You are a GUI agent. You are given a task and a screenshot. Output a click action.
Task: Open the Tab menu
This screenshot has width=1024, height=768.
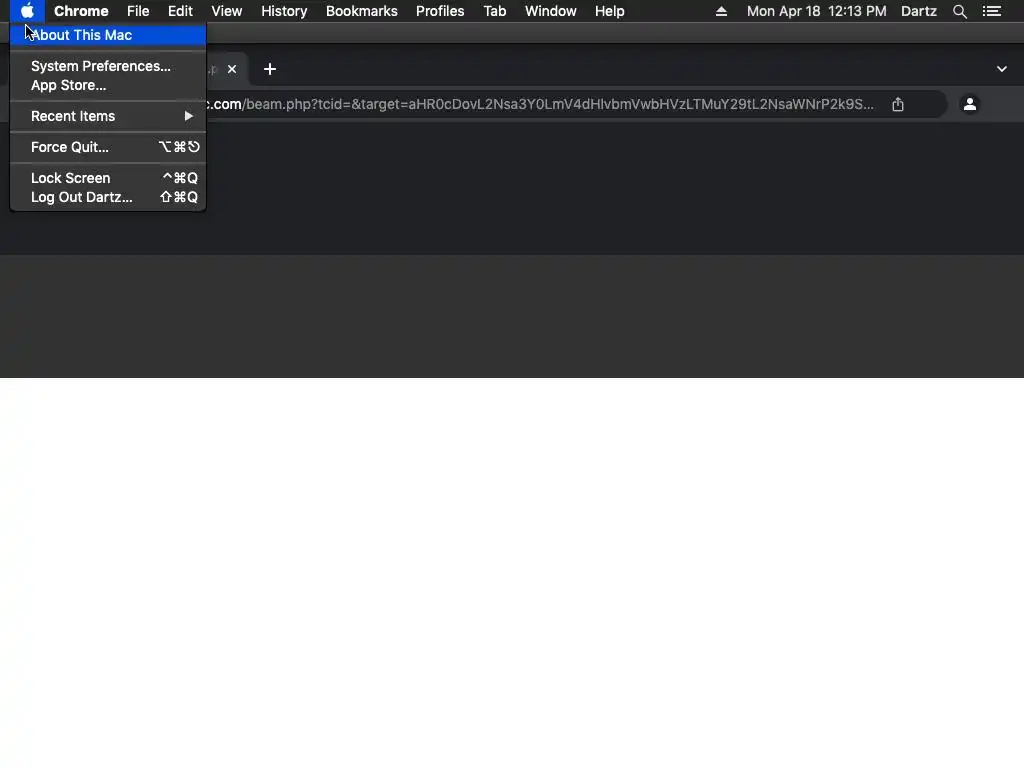pyautogui.click(x=495, y=11)
